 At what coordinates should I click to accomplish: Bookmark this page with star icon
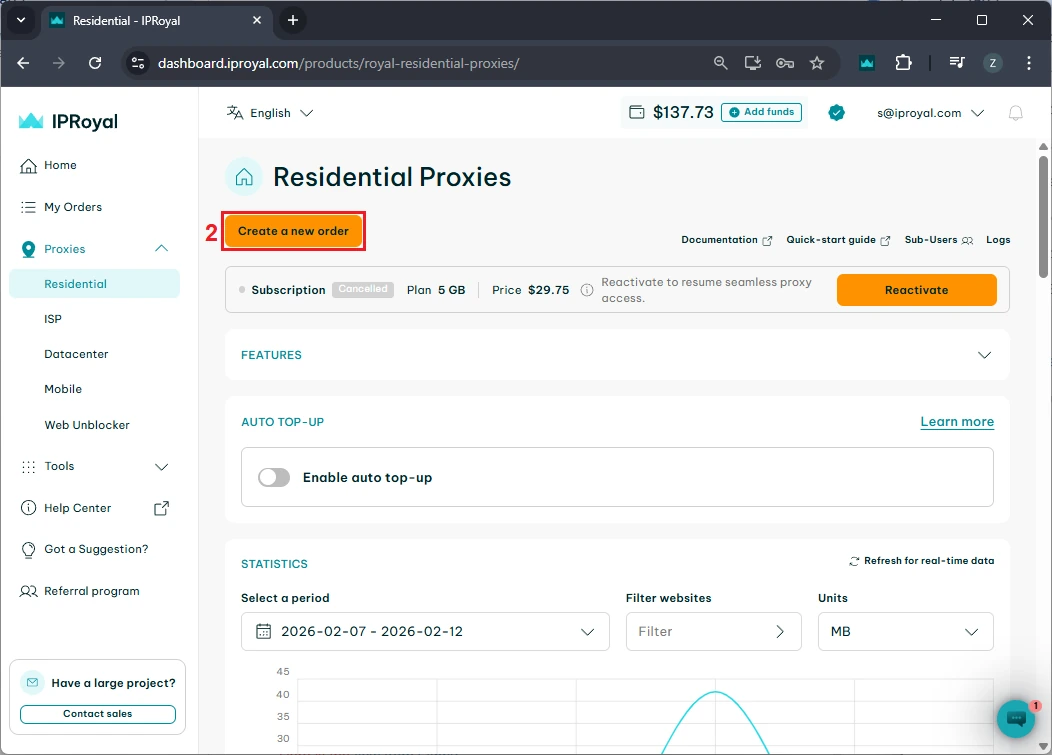click(x=817, y=63)
